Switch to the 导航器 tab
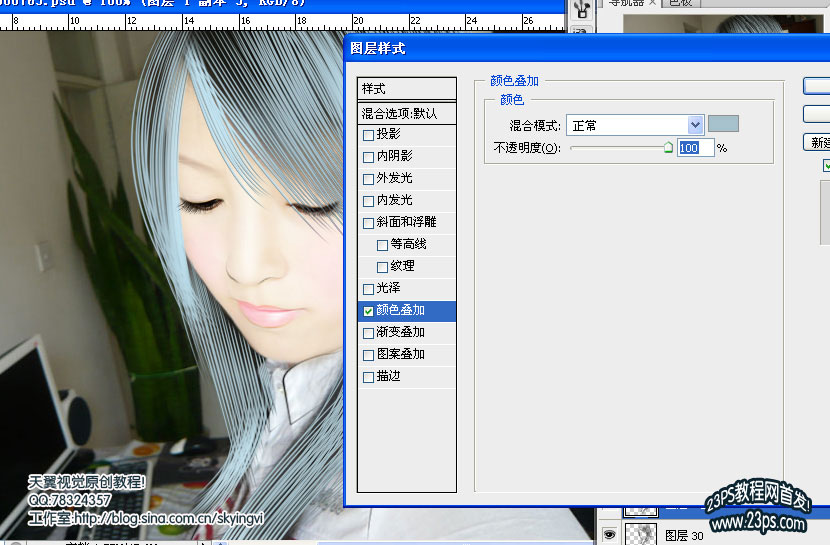 pos(626,3)
